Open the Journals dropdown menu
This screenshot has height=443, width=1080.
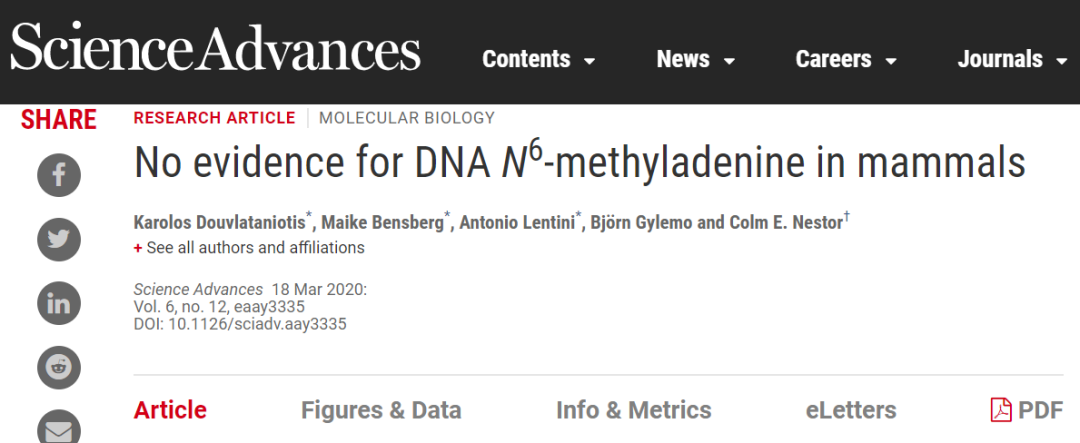tap(1013, 60)
